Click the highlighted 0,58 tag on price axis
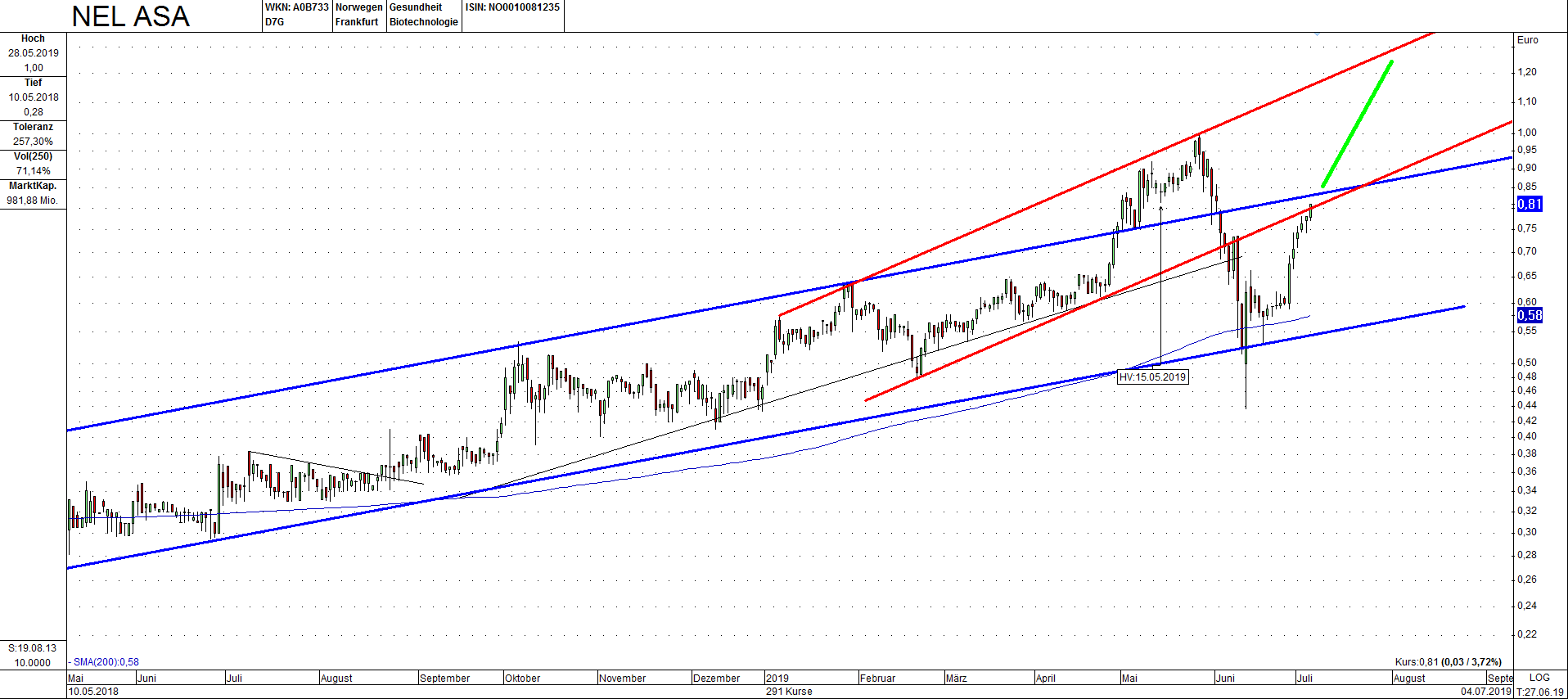Viewport: 1568px width, 699px height. (x=1530, y=315)
